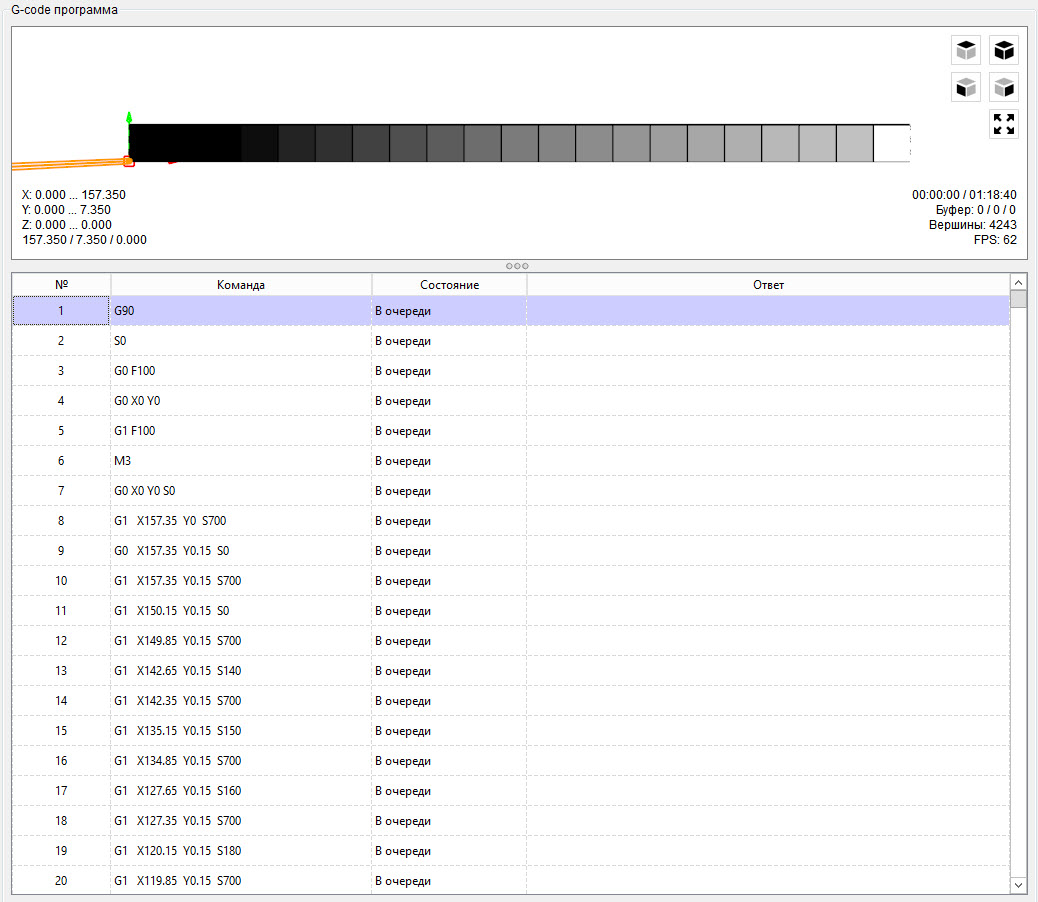Click 'G-code программа' group title

(x=64, y=10)
